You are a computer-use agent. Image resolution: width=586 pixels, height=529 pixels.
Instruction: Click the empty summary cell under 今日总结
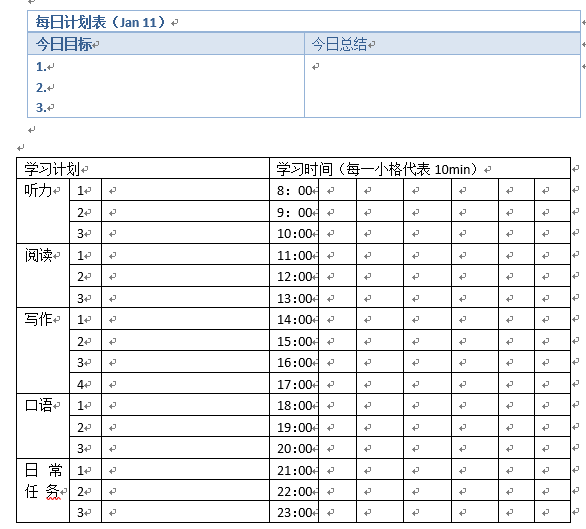(442, 86)
